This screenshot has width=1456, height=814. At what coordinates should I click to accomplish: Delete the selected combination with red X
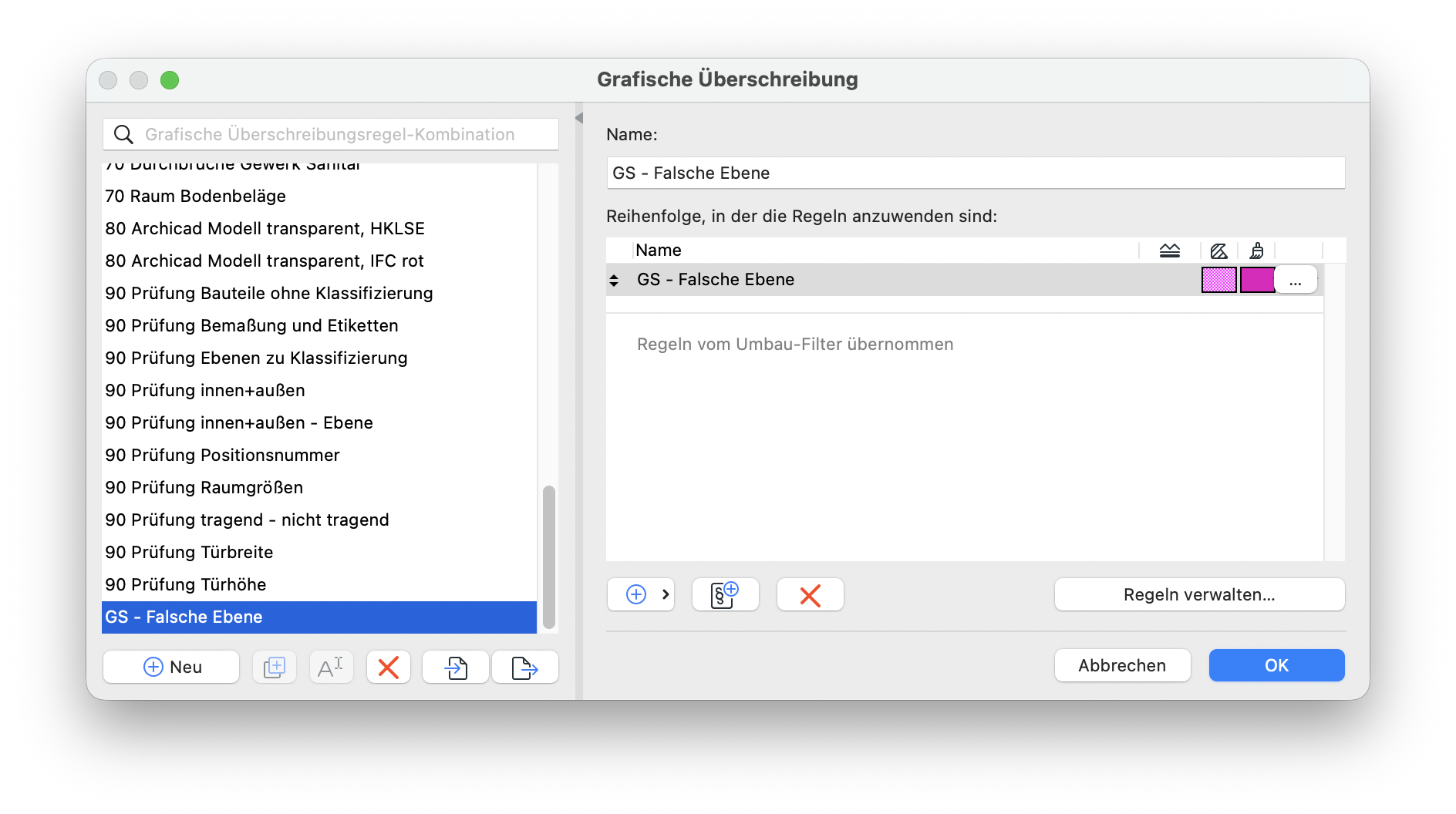click(x=389, y=667)
